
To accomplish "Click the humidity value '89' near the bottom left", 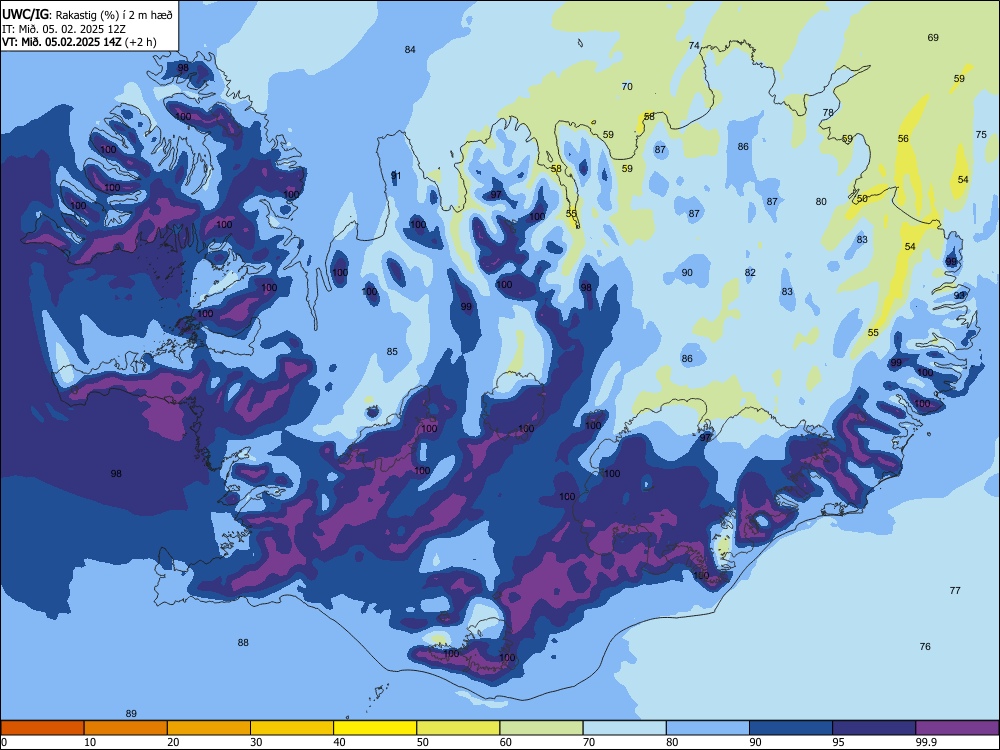I will 131,714.
